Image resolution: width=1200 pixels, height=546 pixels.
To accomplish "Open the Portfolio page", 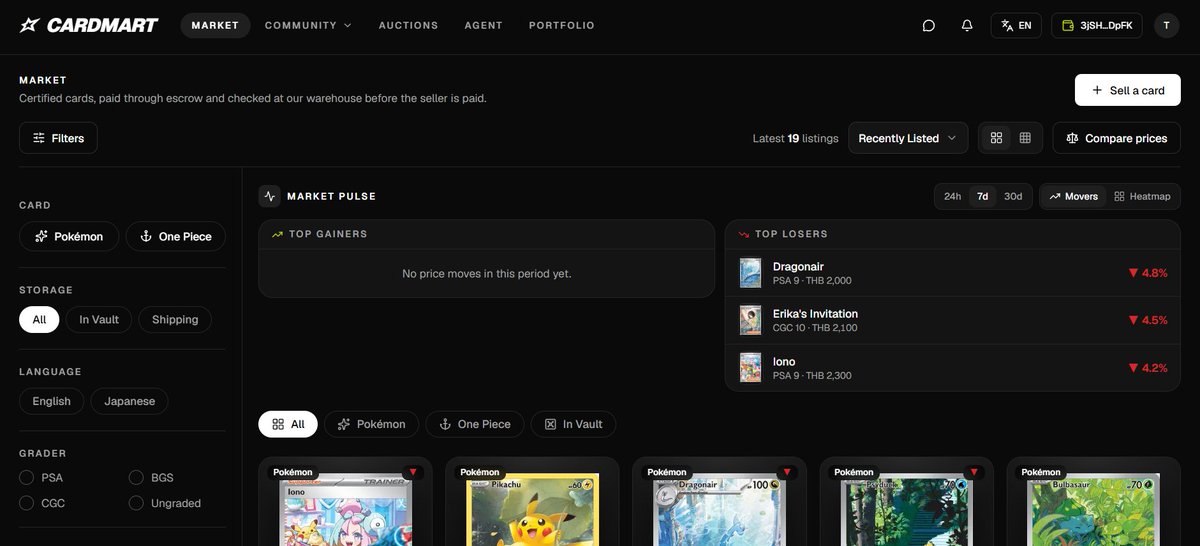I will [562, 25].
